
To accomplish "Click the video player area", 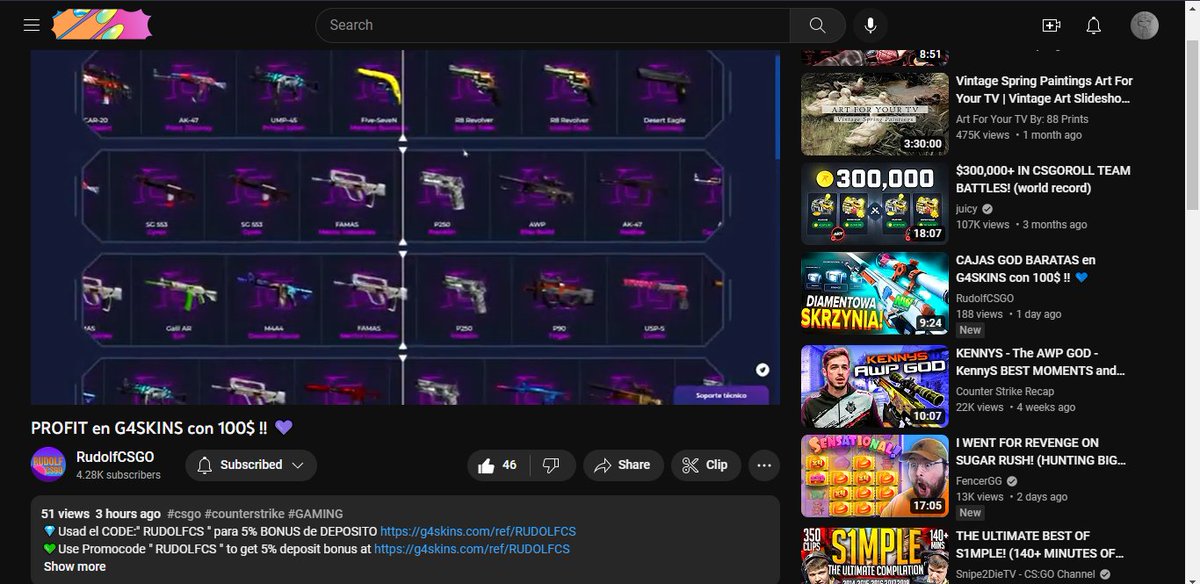I will [405, 227].
